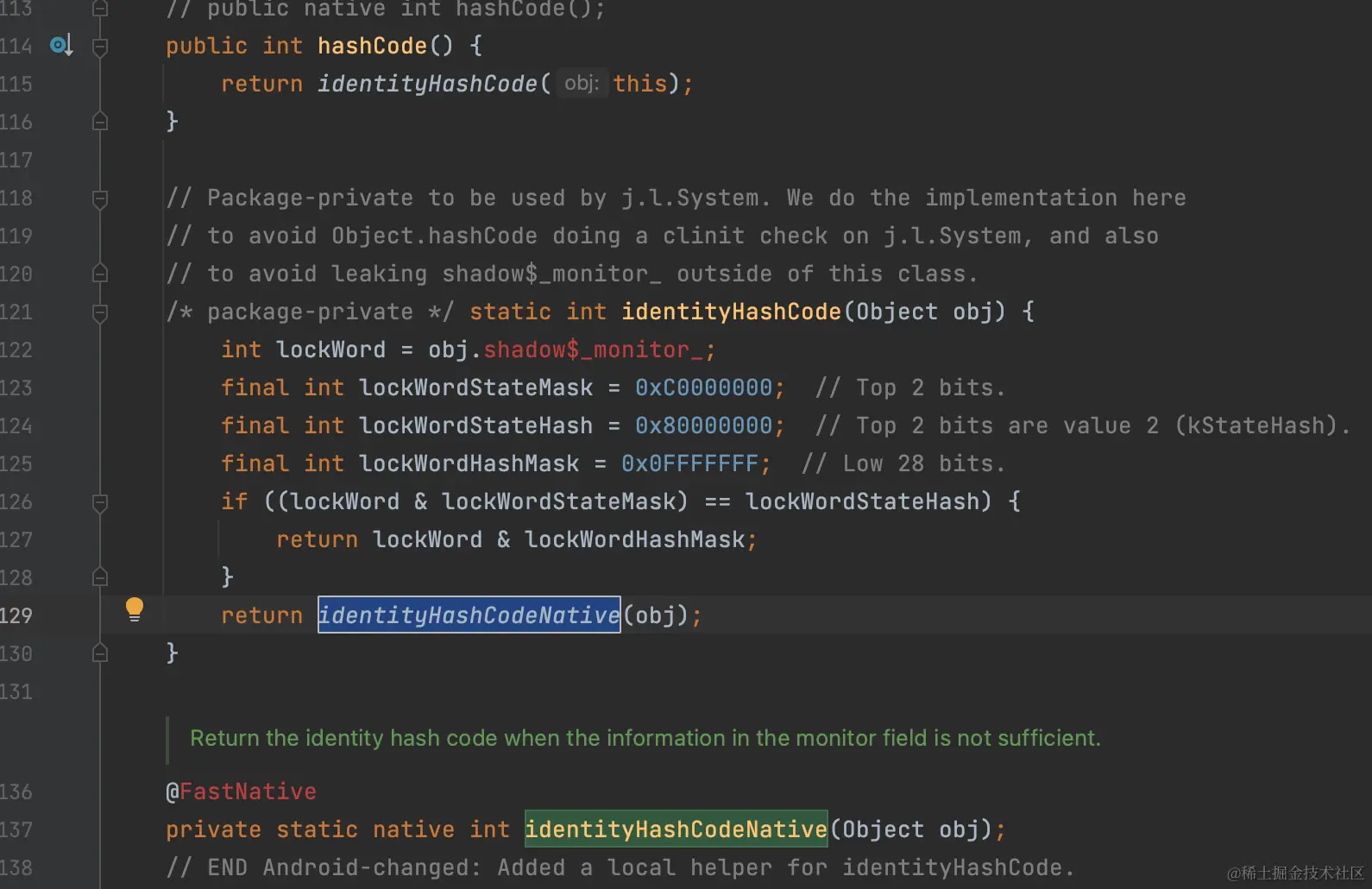Click line number 137 in the gutter
The height and width of the screenshot is (889, 1372).
[16, 829]
